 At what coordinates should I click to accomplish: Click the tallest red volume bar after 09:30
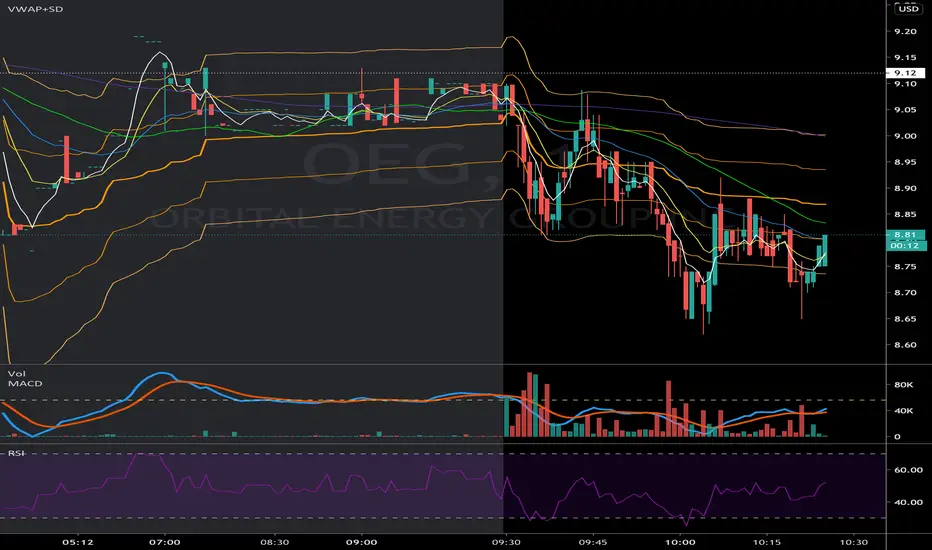tap(530, 405)
